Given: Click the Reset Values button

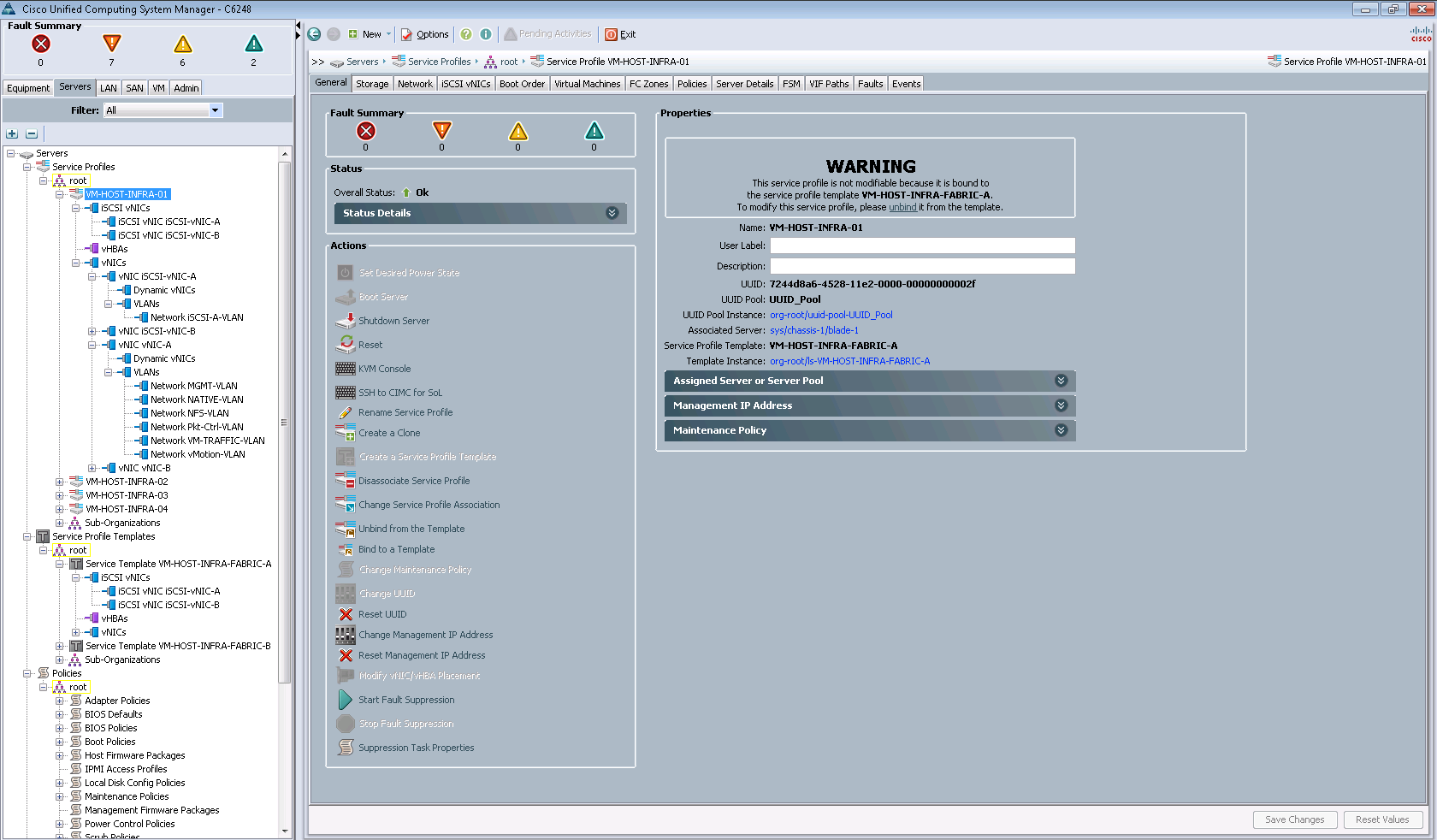Looking at the screenshot, I should 1383,819.
